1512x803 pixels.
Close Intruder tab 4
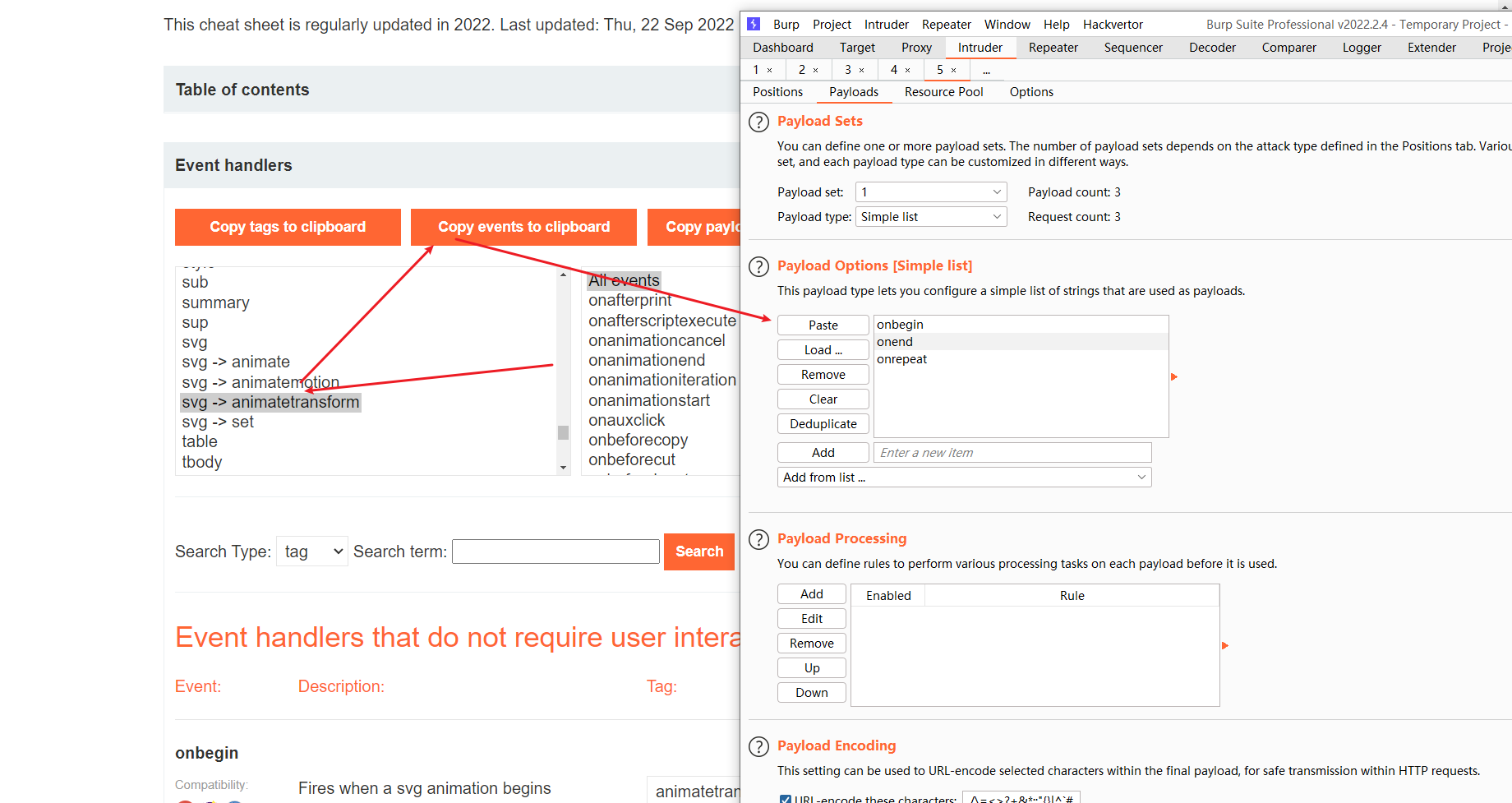tap(907, 70)
